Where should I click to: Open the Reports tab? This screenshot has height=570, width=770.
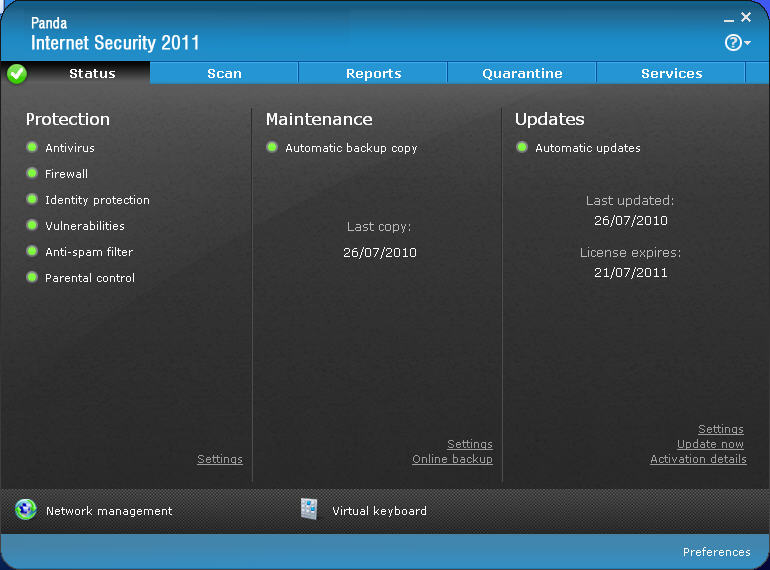(x=373, y=74)
